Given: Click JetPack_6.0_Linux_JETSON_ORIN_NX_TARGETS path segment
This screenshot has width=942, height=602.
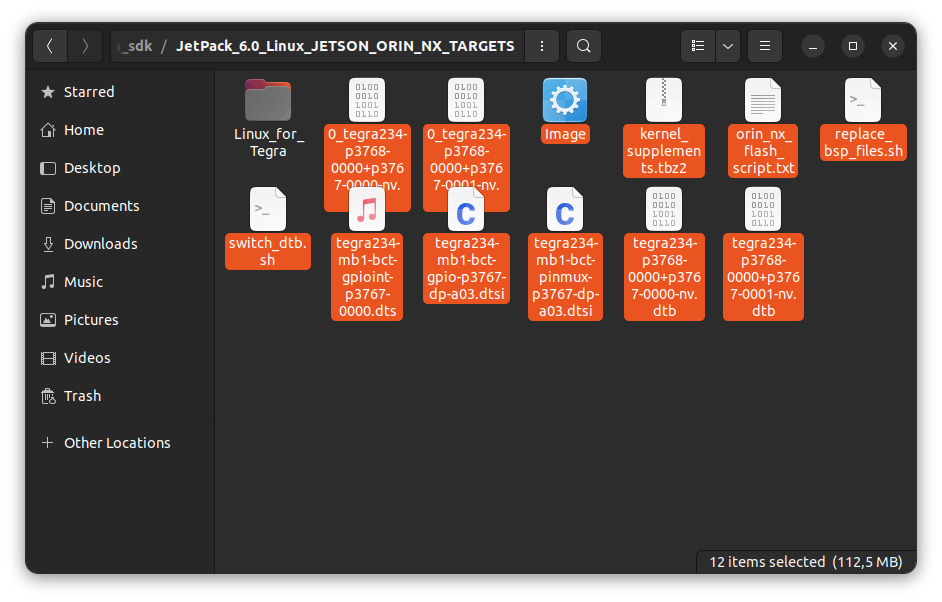Looking at the screenshot, I should pyautogui.click(x=345, y=46).
